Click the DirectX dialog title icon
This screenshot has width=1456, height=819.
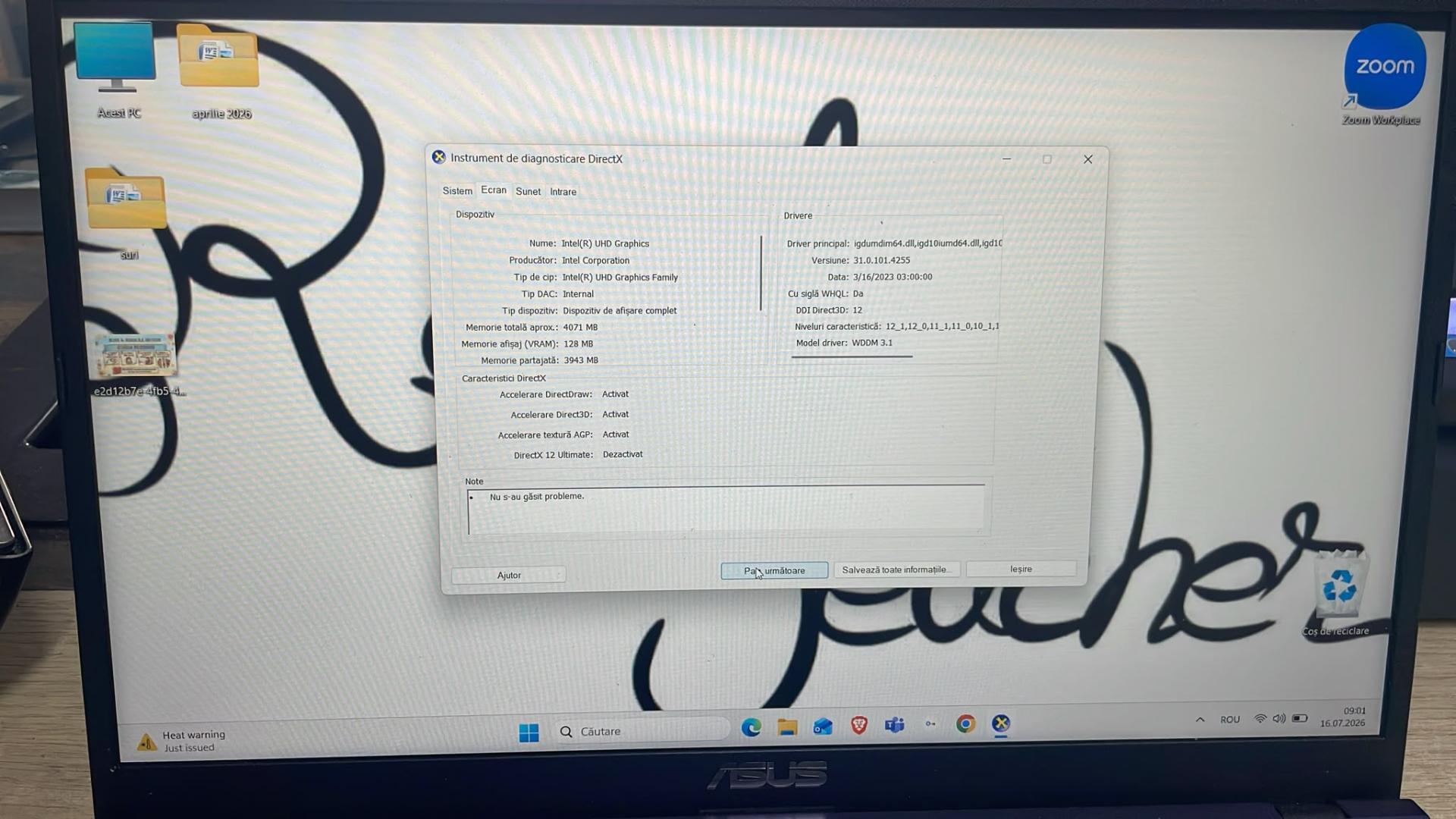[438, 157]
